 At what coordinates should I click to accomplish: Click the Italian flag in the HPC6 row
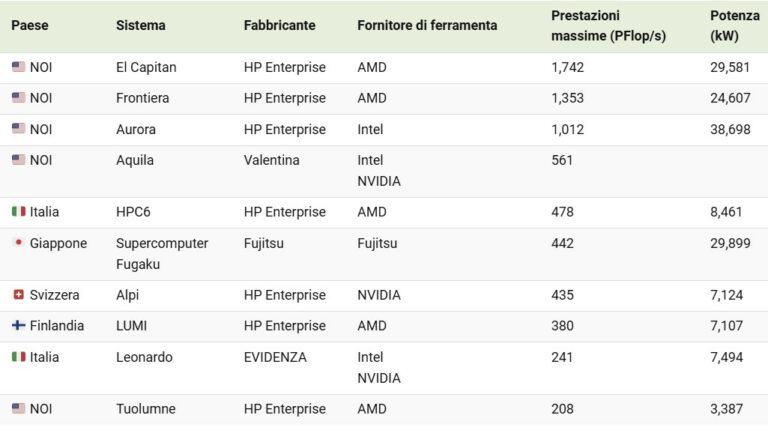click(19, 212)
